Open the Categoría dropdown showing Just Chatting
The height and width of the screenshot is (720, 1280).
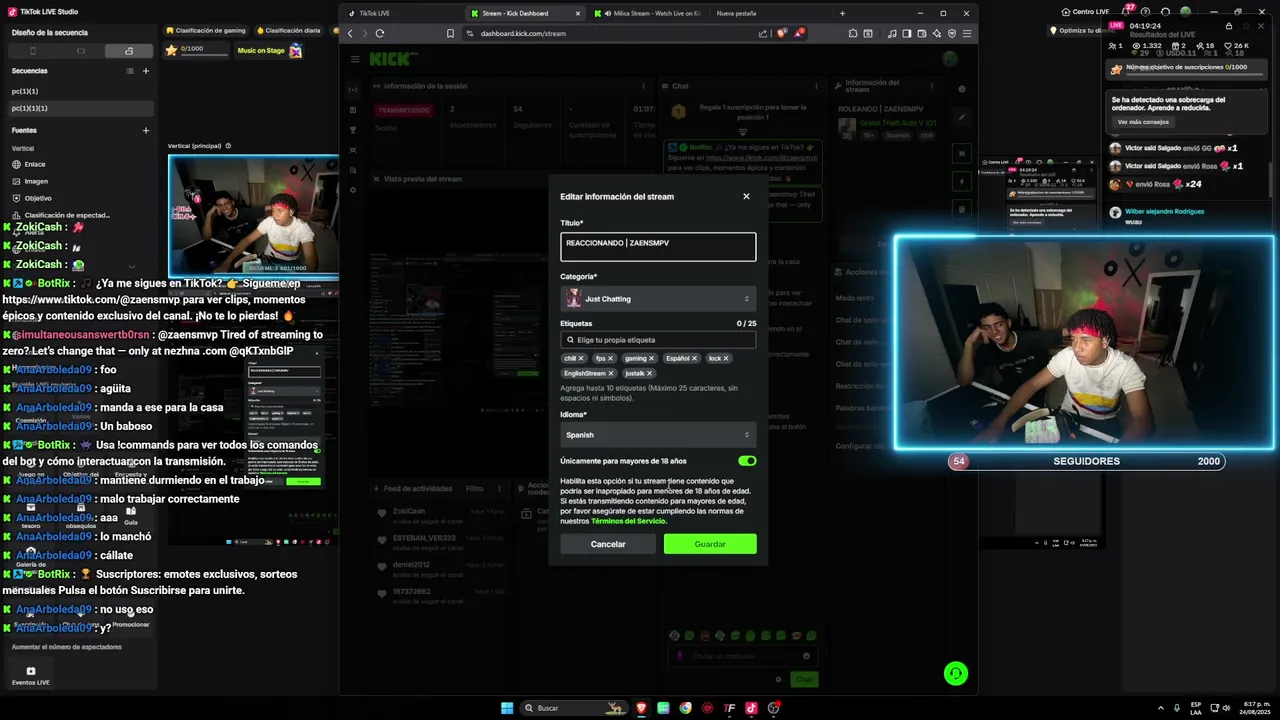tap(658, 298)
